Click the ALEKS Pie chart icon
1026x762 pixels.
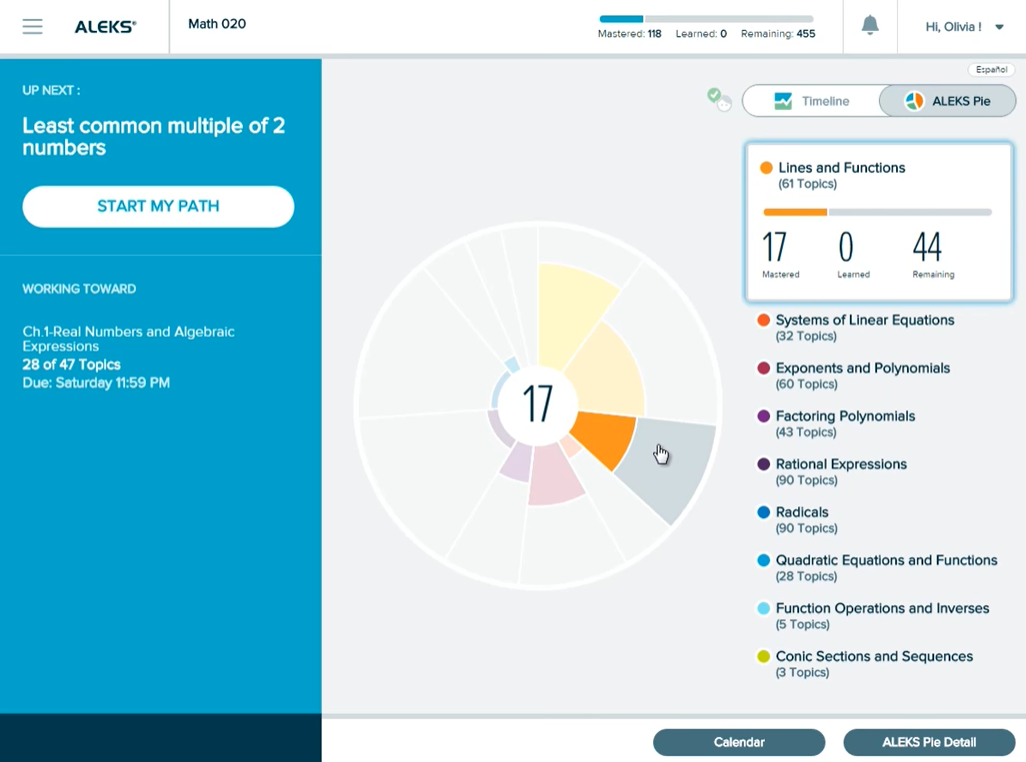tap(914, 101)
